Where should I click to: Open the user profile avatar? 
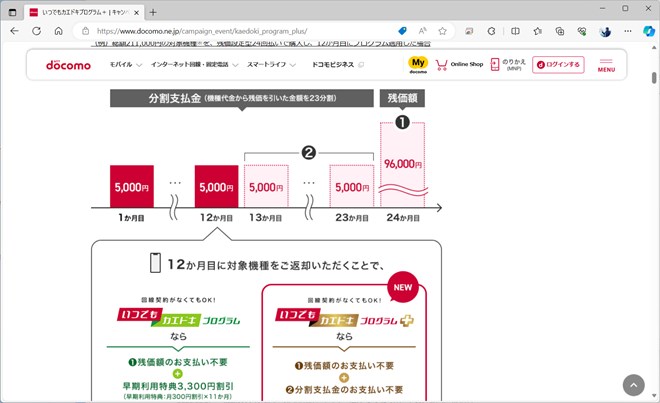[605, 31]
